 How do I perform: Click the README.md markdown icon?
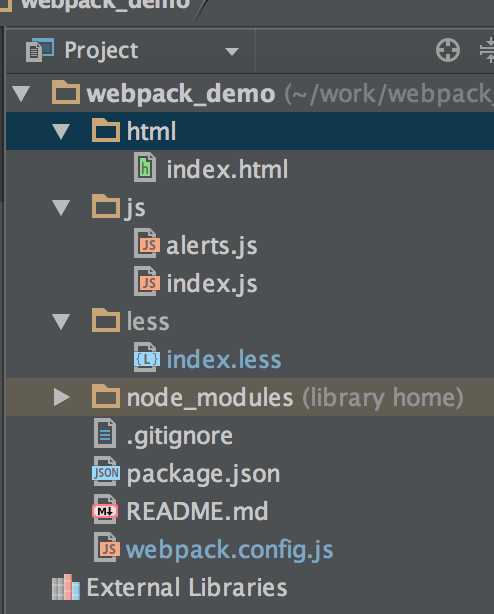coord(105,509)
